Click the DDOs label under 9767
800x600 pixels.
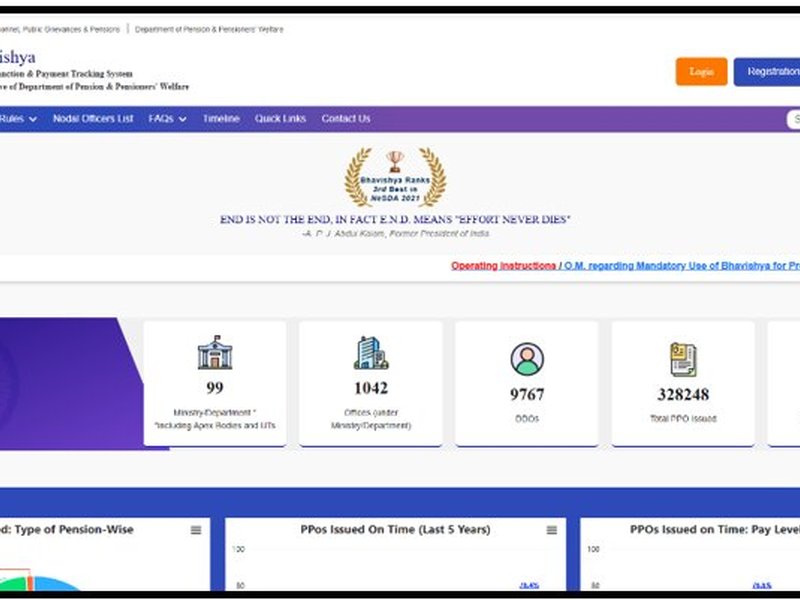pos(527,418)
